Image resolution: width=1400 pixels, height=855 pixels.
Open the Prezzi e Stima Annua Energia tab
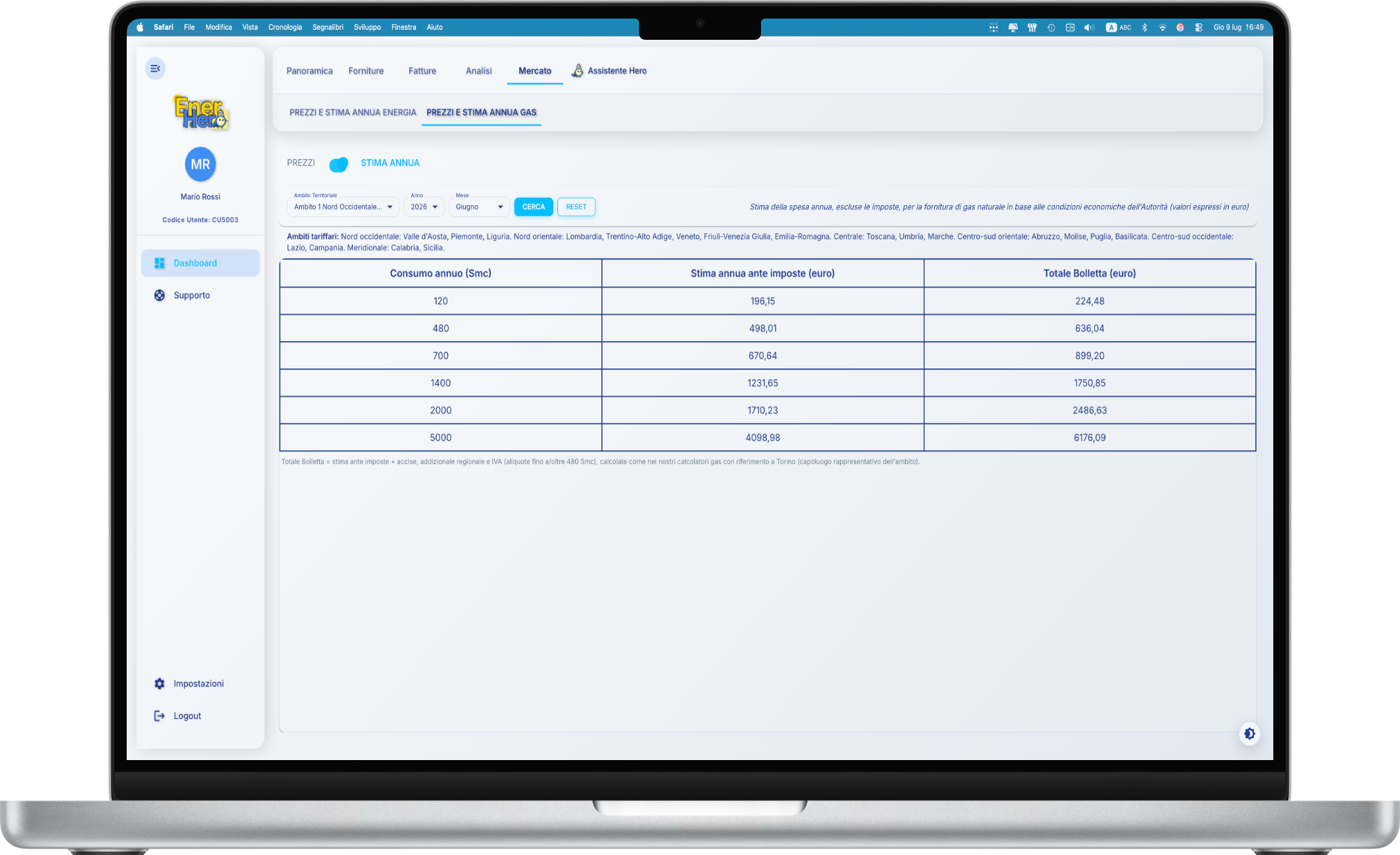353,112
